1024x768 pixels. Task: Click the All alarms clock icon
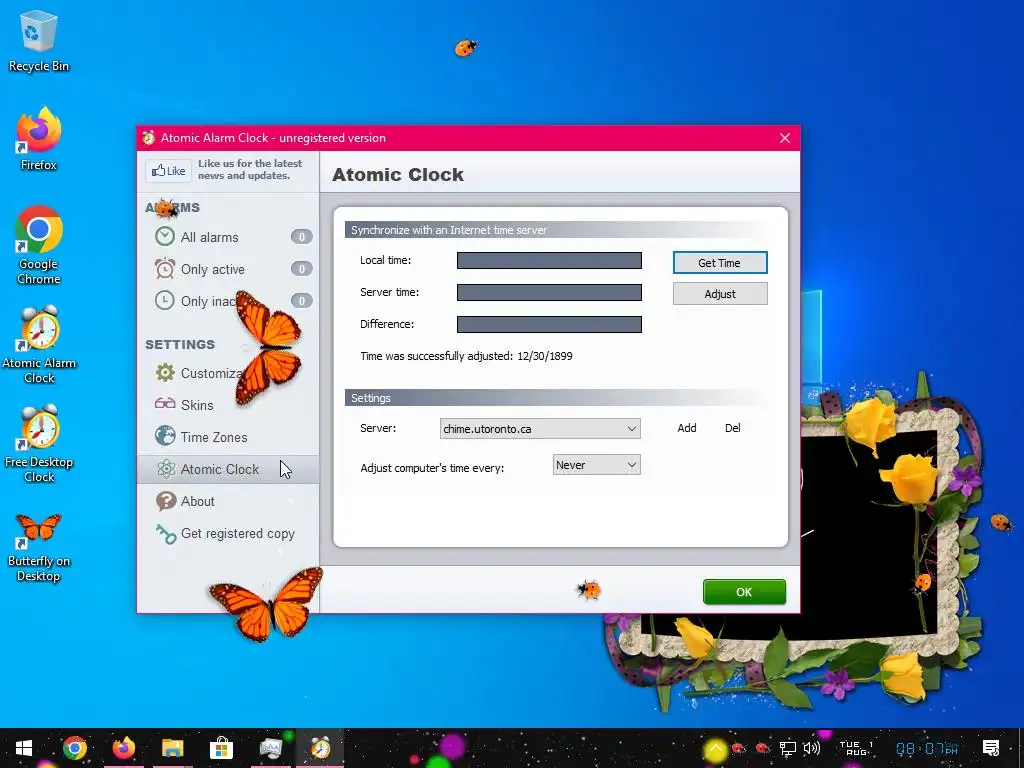coord(165,236)
